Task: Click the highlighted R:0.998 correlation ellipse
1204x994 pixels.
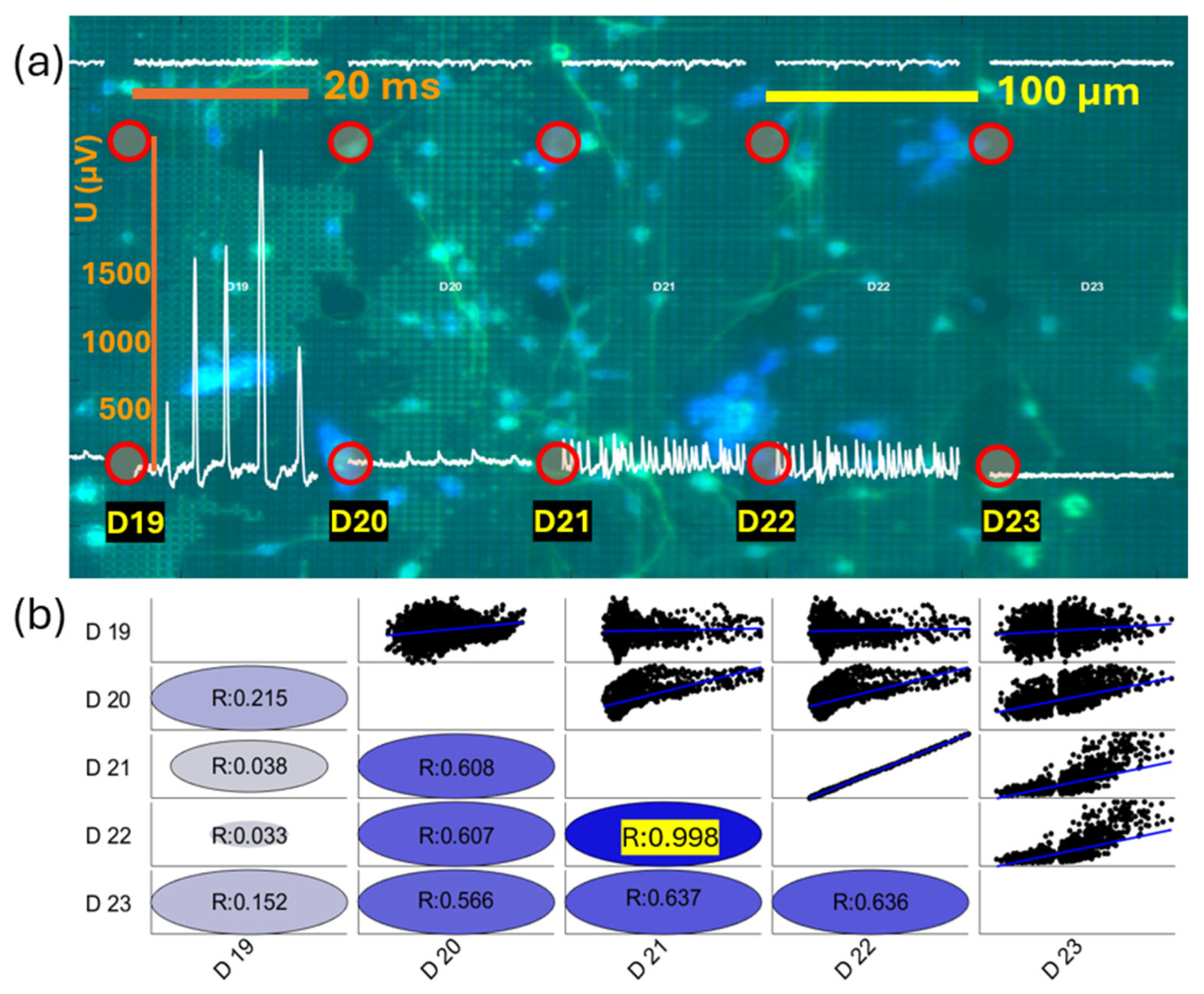Action: coord(663,834)
